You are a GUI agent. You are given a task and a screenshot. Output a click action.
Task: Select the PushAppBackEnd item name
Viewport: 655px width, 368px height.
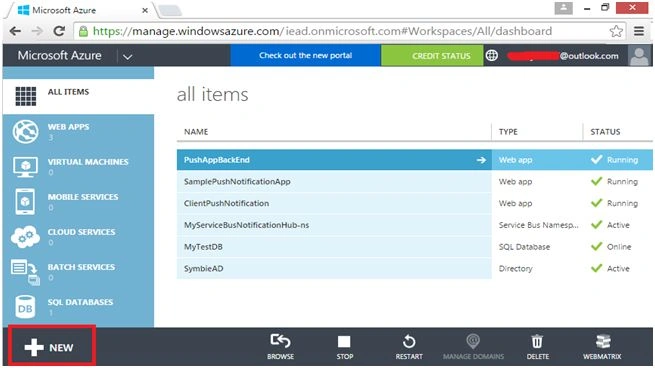[x=217, y=160]
